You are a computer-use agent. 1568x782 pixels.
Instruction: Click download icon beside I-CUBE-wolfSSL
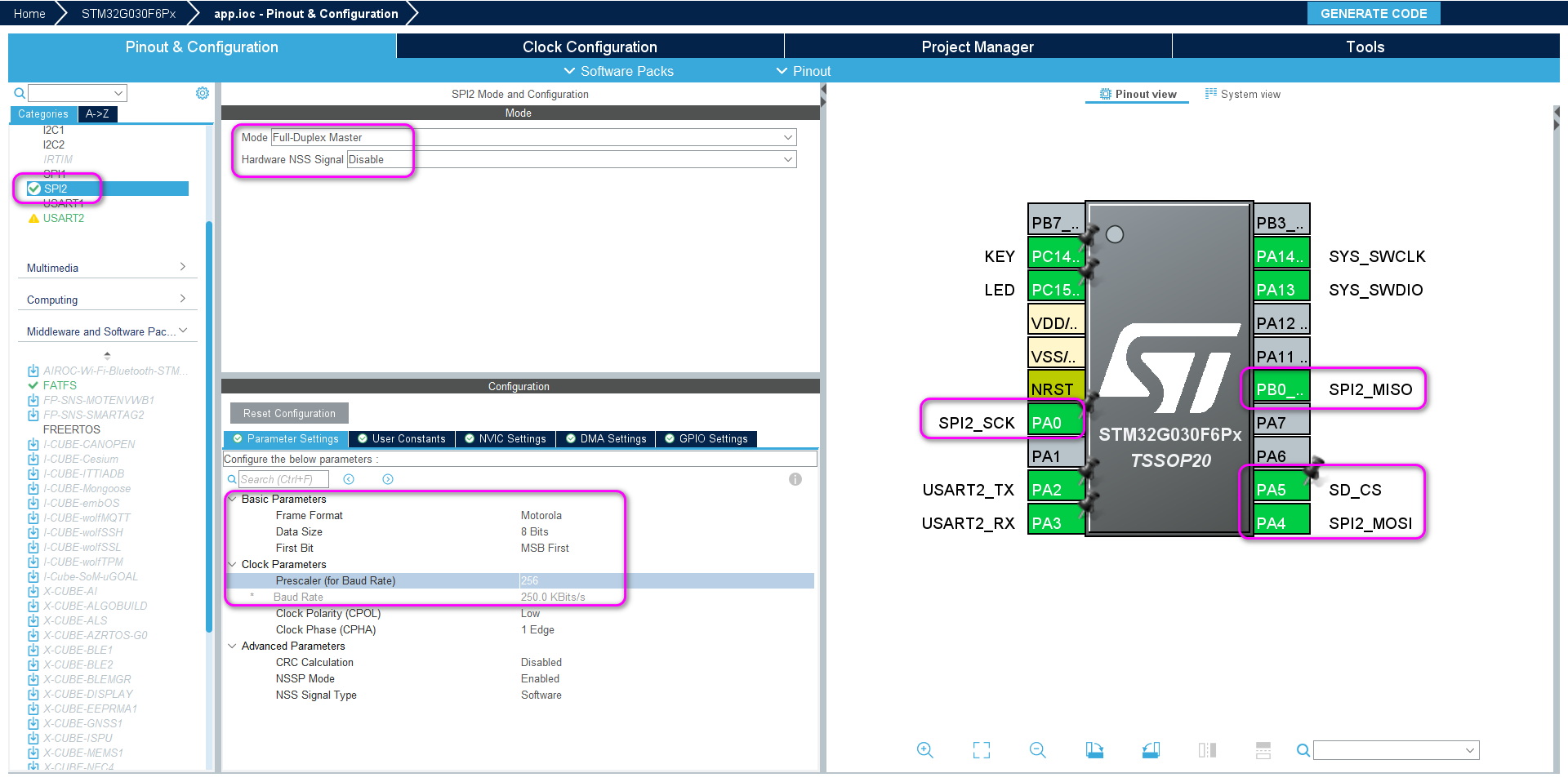tap(33, 547)
